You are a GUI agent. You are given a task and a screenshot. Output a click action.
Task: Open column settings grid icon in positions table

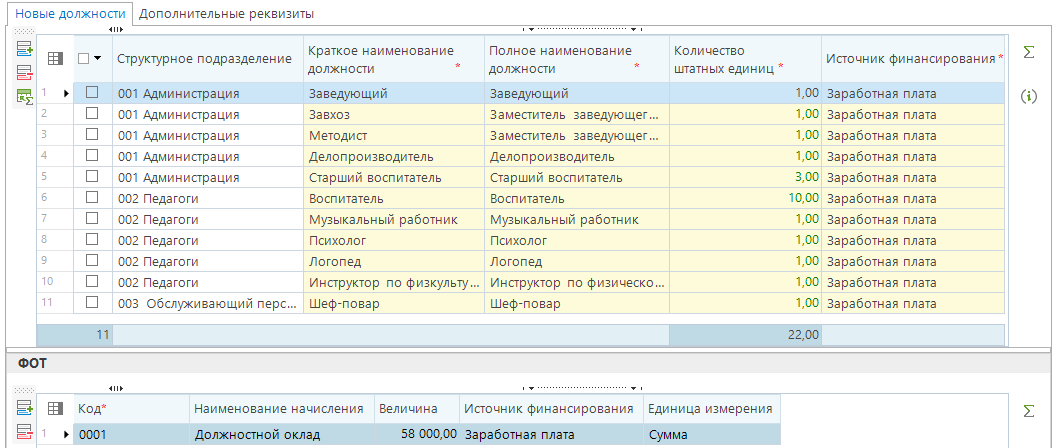pos(55,59)
